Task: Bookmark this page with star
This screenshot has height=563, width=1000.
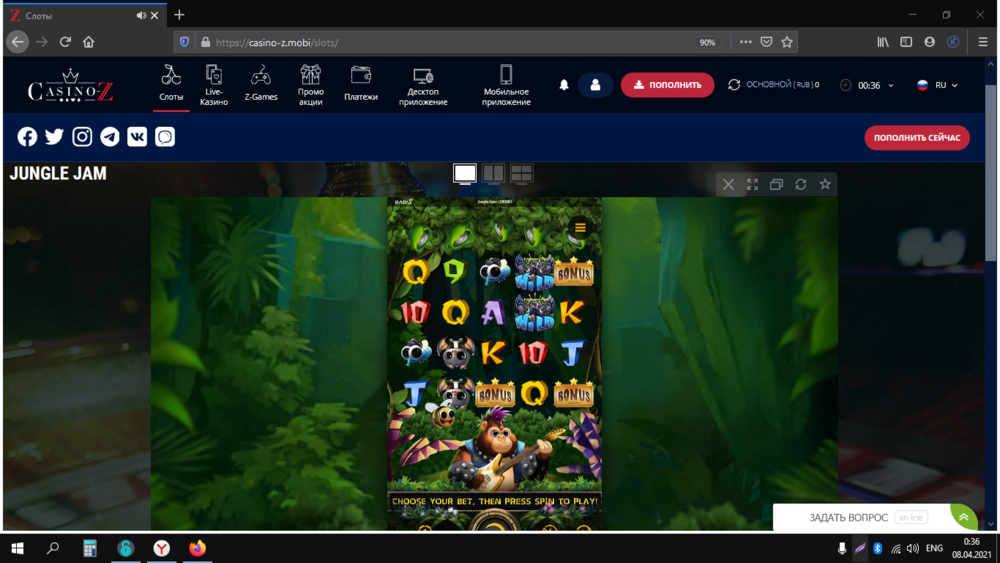Action: (x=787, y=42)
